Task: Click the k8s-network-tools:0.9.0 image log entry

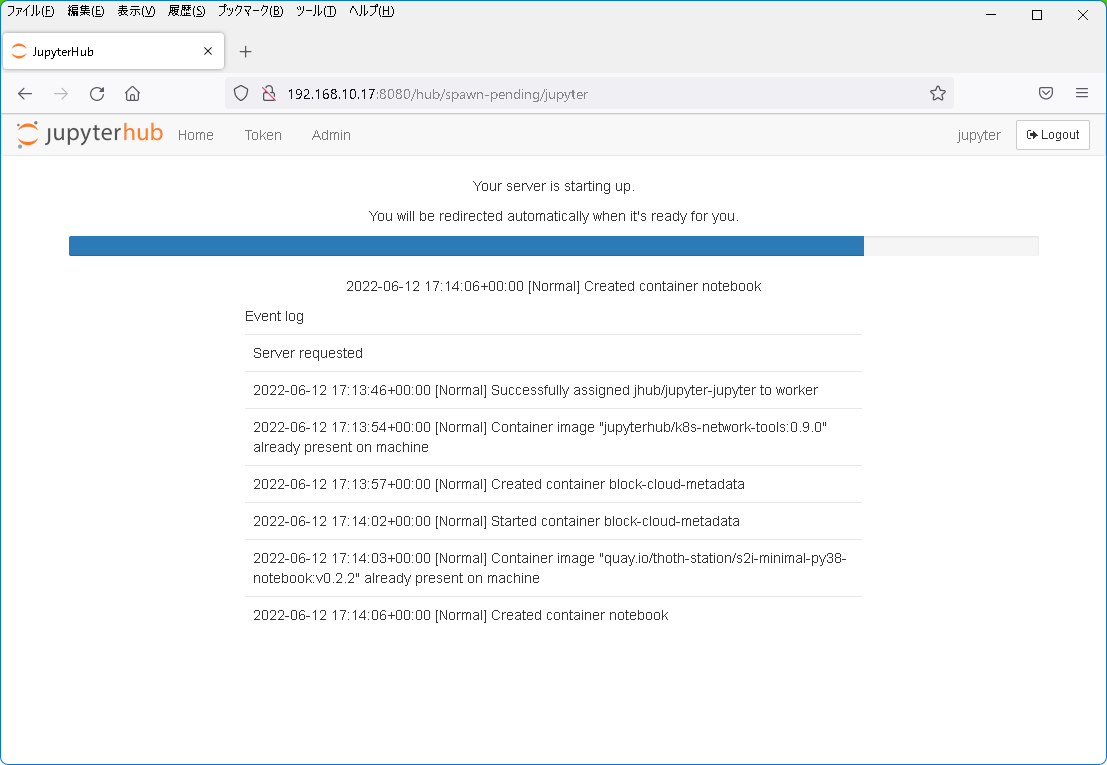Action: [554, 437]
